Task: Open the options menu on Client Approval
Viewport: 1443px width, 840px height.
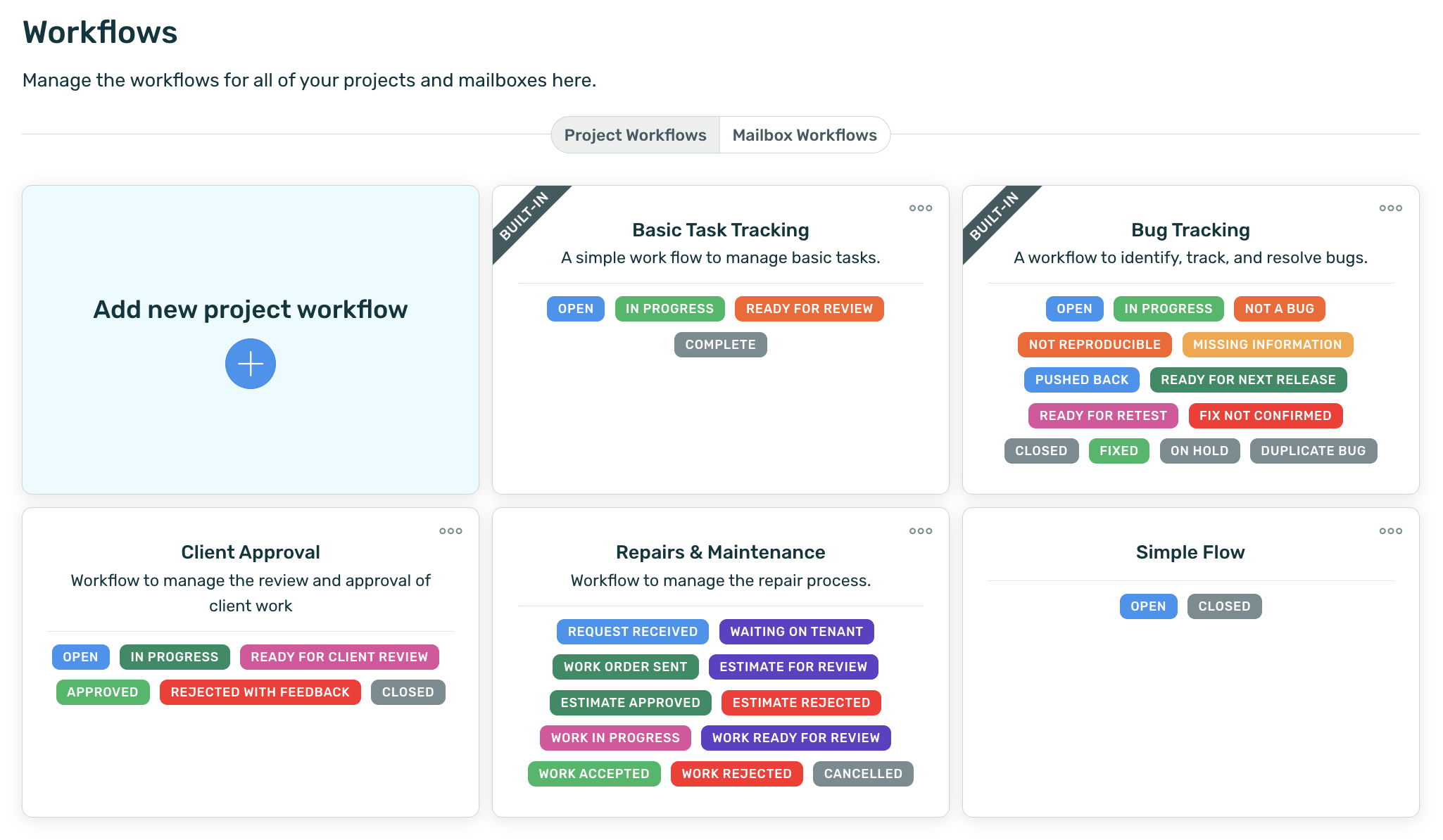Action: coord(450,530)
